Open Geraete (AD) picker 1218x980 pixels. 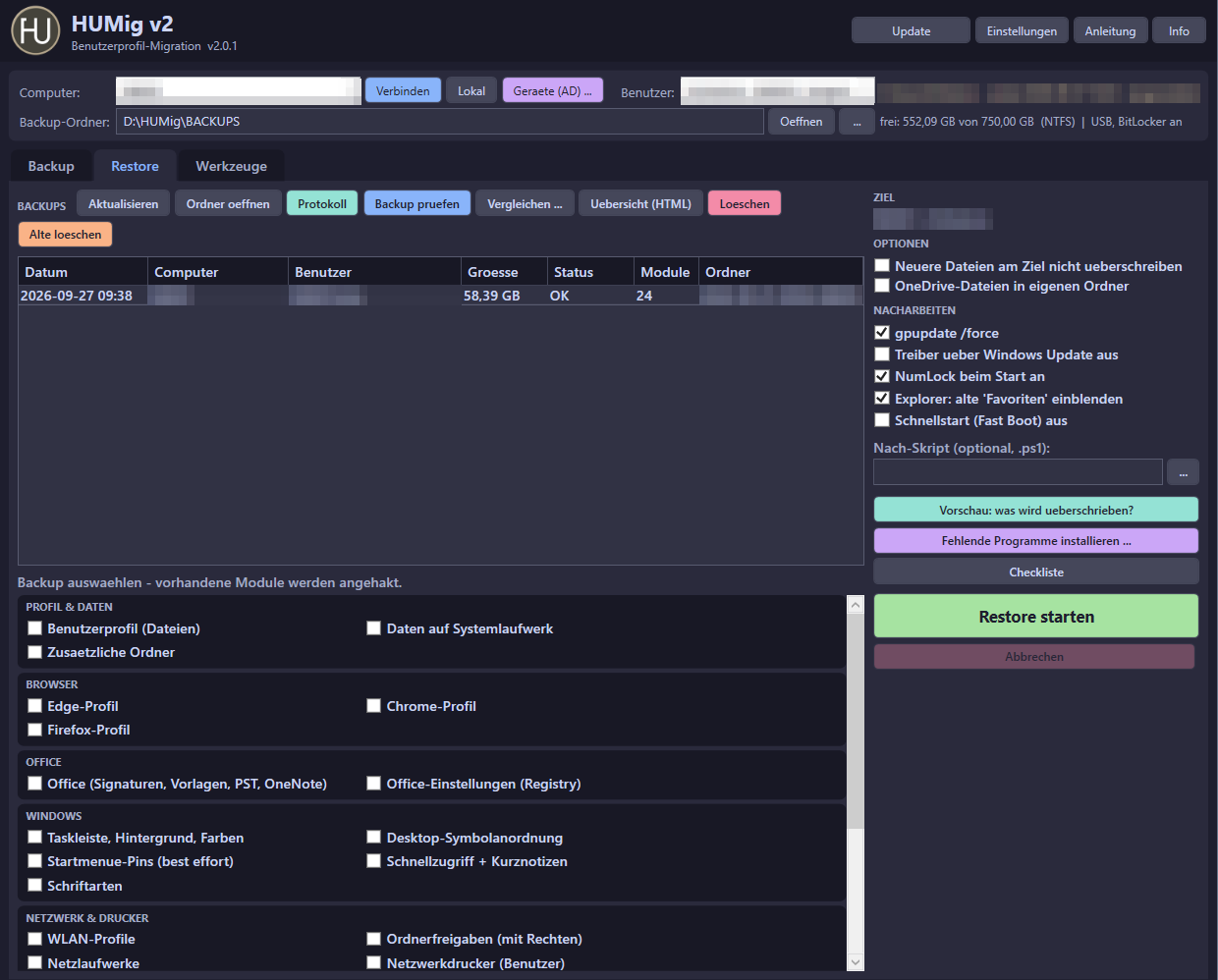[552, 90]
